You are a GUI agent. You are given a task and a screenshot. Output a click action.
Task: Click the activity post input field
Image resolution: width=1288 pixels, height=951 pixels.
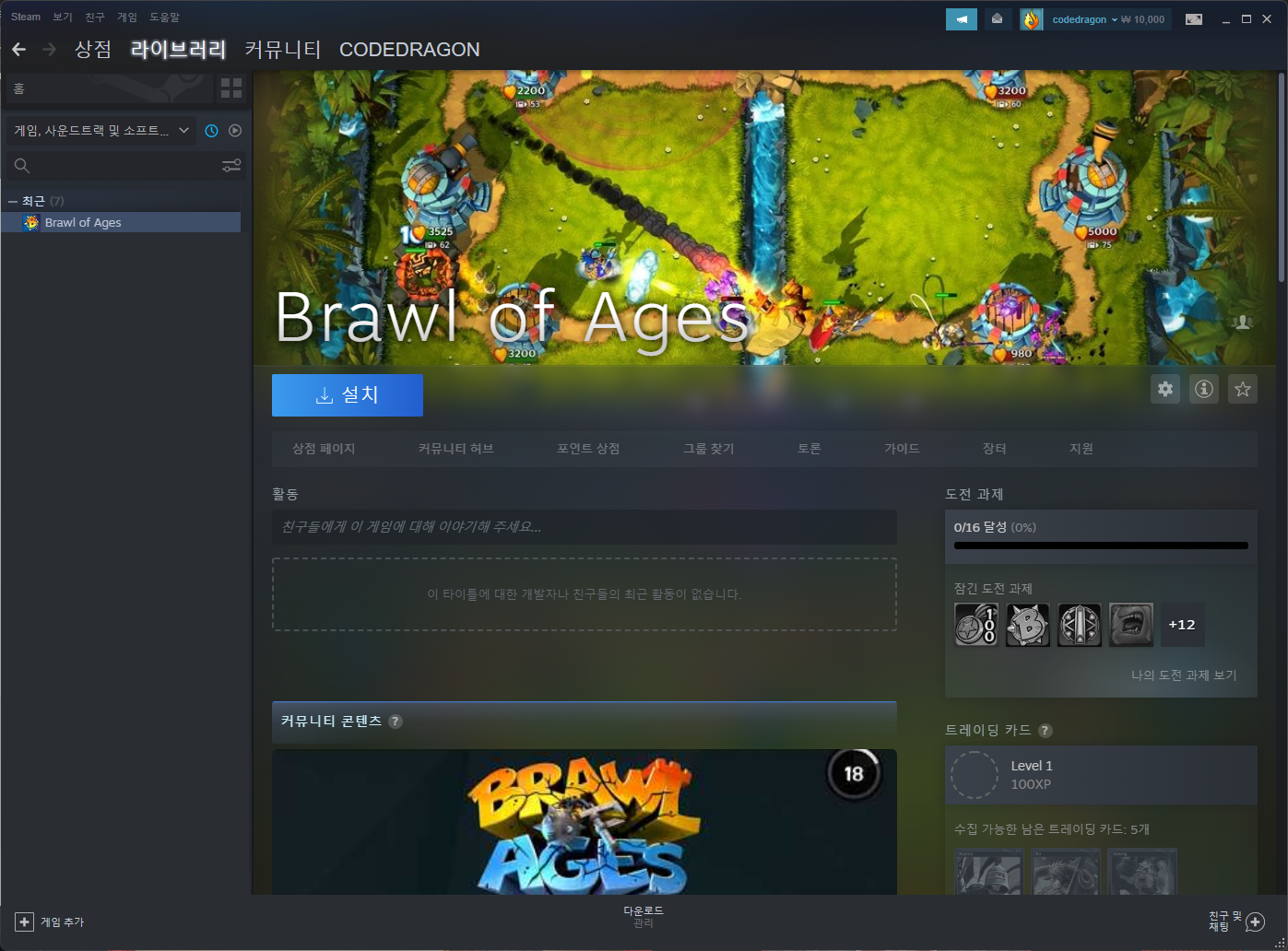585,527
